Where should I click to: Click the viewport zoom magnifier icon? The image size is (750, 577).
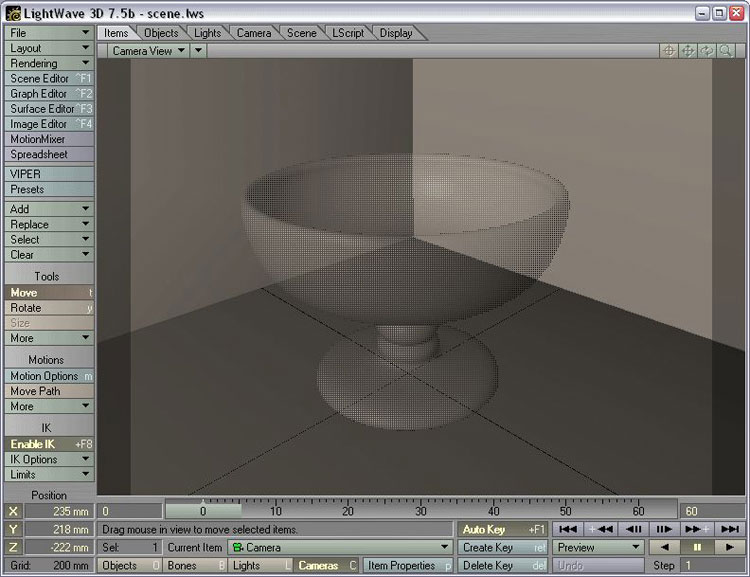(x=724, y=51)
